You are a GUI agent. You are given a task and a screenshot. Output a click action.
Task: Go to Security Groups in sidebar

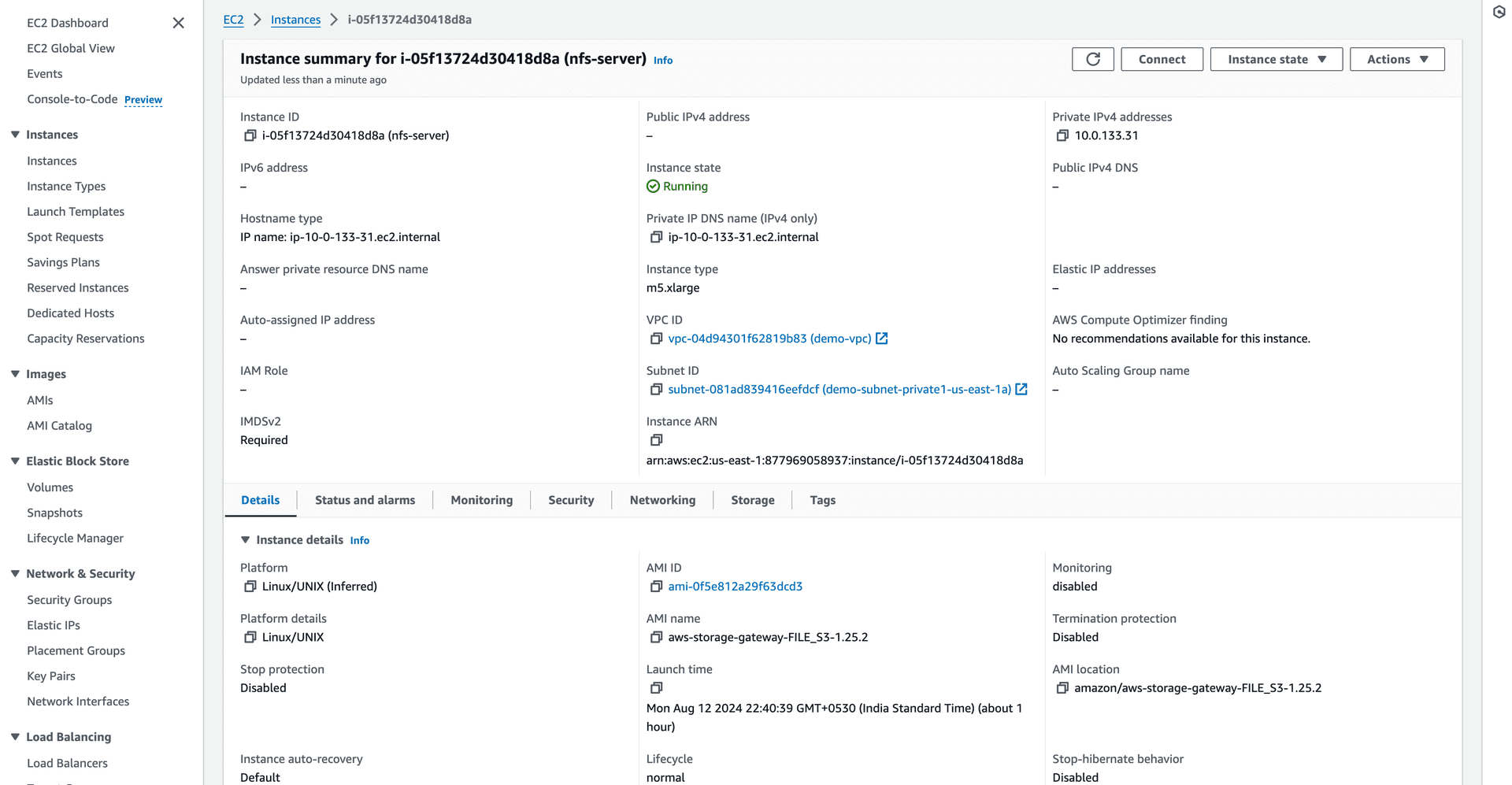(69, 600)
